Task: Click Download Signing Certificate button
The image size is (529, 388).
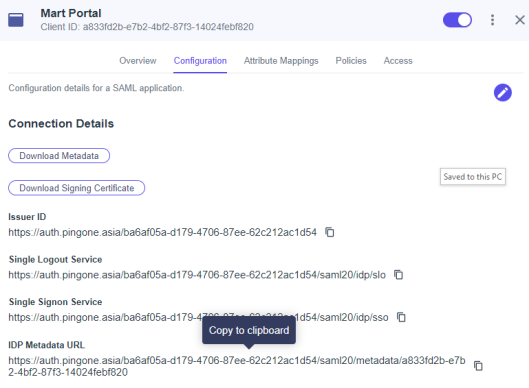Action: pyautogui.click(x=77, y=188)
